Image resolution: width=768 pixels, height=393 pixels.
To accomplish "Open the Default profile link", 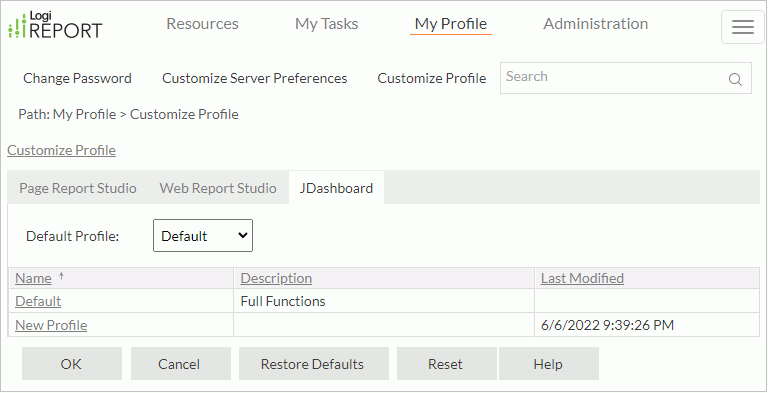I will pyautogui.click(x=38, y=301).
